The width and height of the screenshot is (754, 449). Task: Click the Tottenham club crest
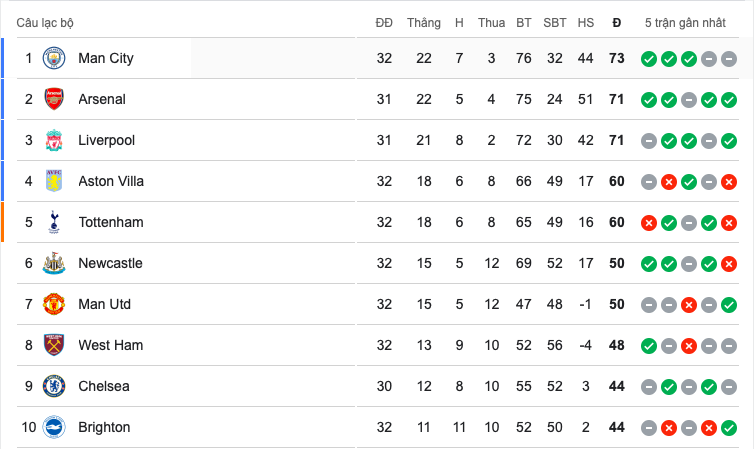(54, 222)
